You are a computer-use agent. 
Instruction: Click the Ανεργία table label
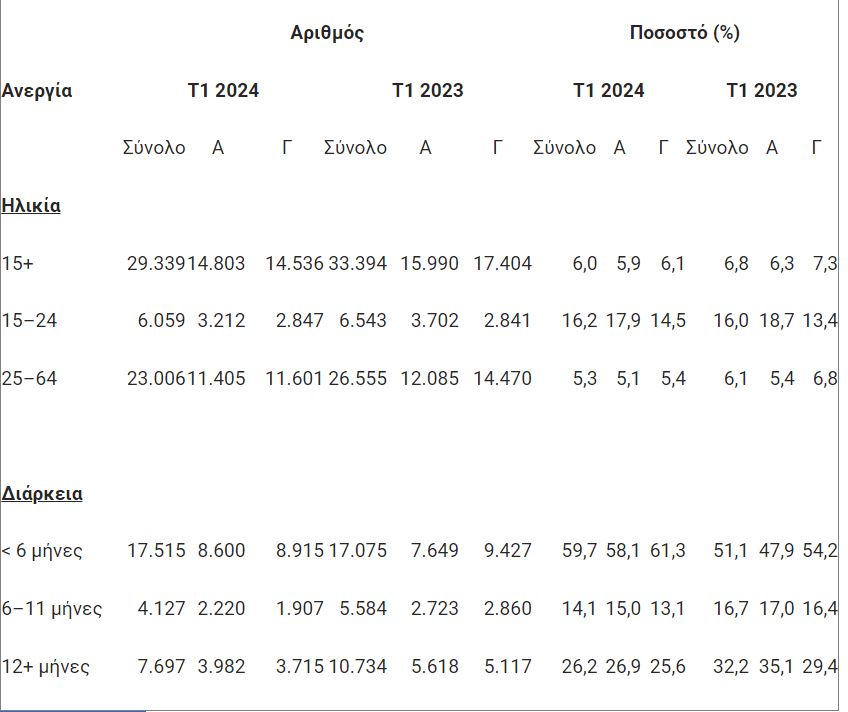point(37,91)
